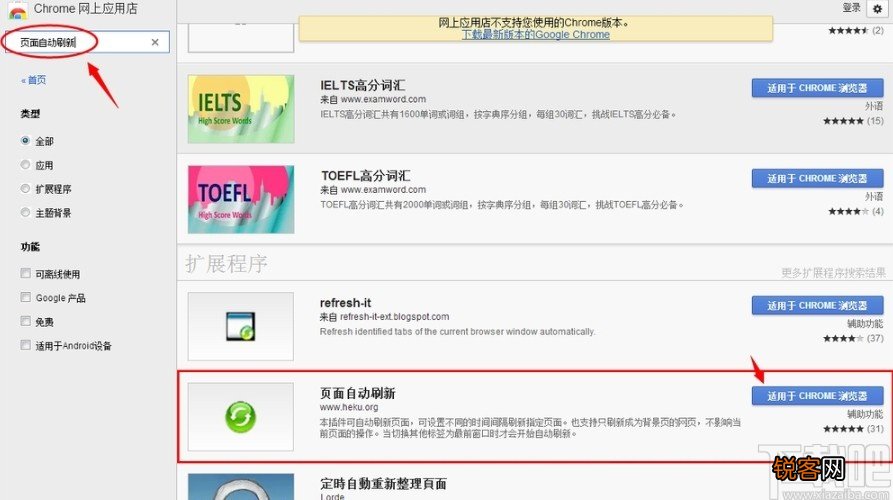Click www.examword.com under IELTS listing
Image resolution: width=893 pixels, height=500 pixels.
tap(383, 99)
